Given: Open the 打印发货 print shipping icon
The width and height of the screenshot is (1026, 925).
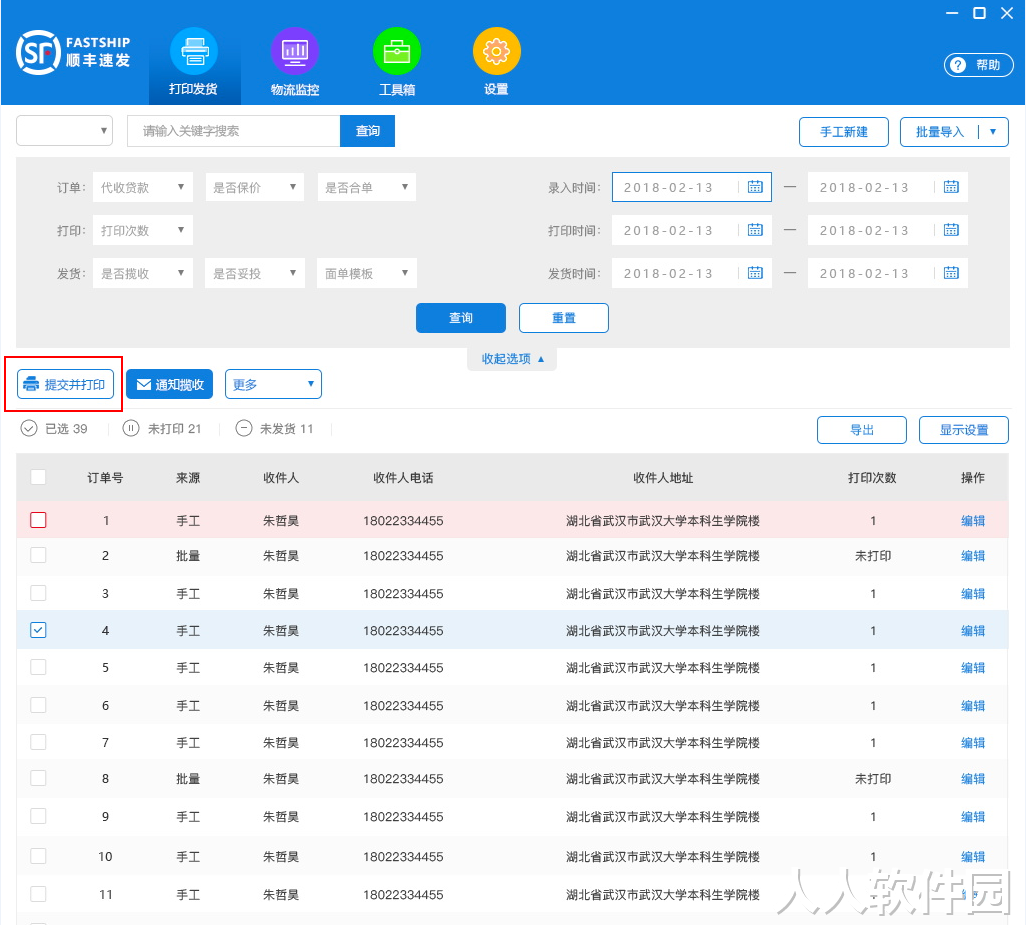Looking at the screenshot, I should (194, 52).
